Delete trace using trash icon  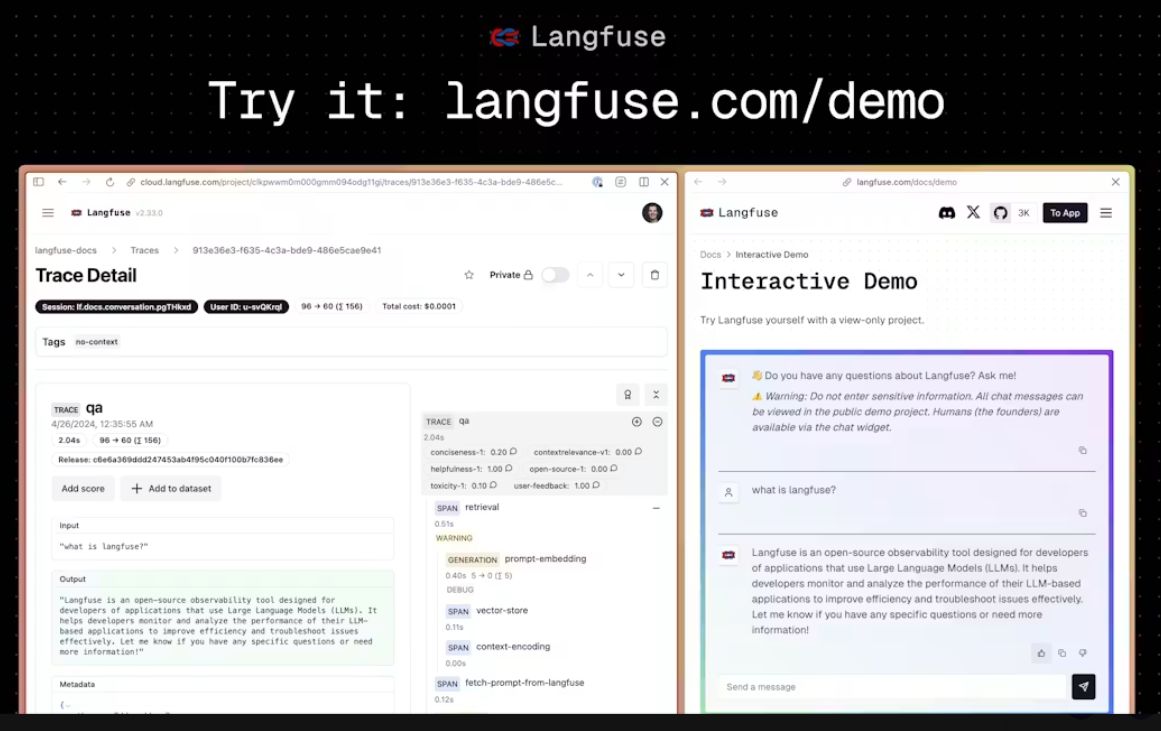(655, 275)
